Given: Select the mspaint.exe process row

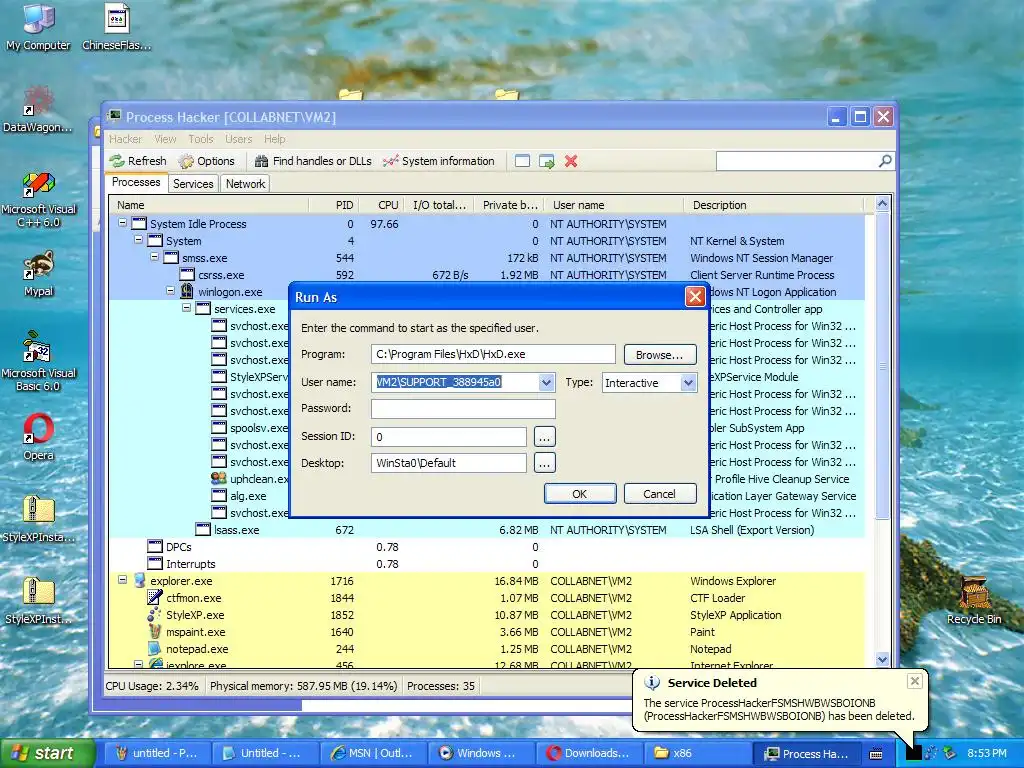Looking at the screenshot, I should [487, 632].
